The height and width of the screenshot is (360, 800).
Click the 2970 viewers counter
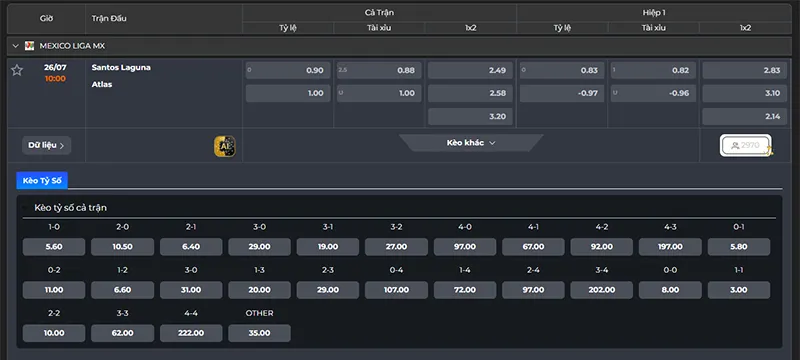745,145
